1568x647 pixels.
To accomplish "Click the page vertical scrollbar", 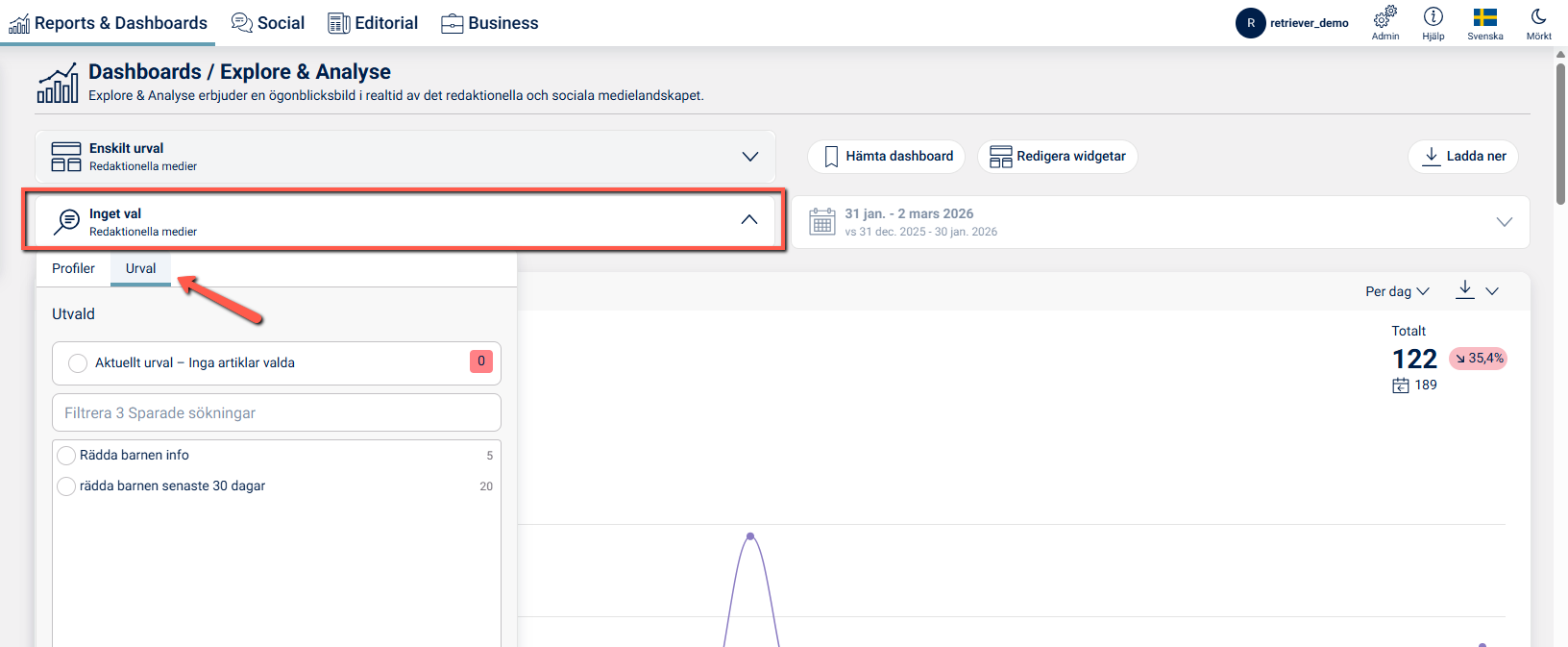I will [x=1560, y=133].
